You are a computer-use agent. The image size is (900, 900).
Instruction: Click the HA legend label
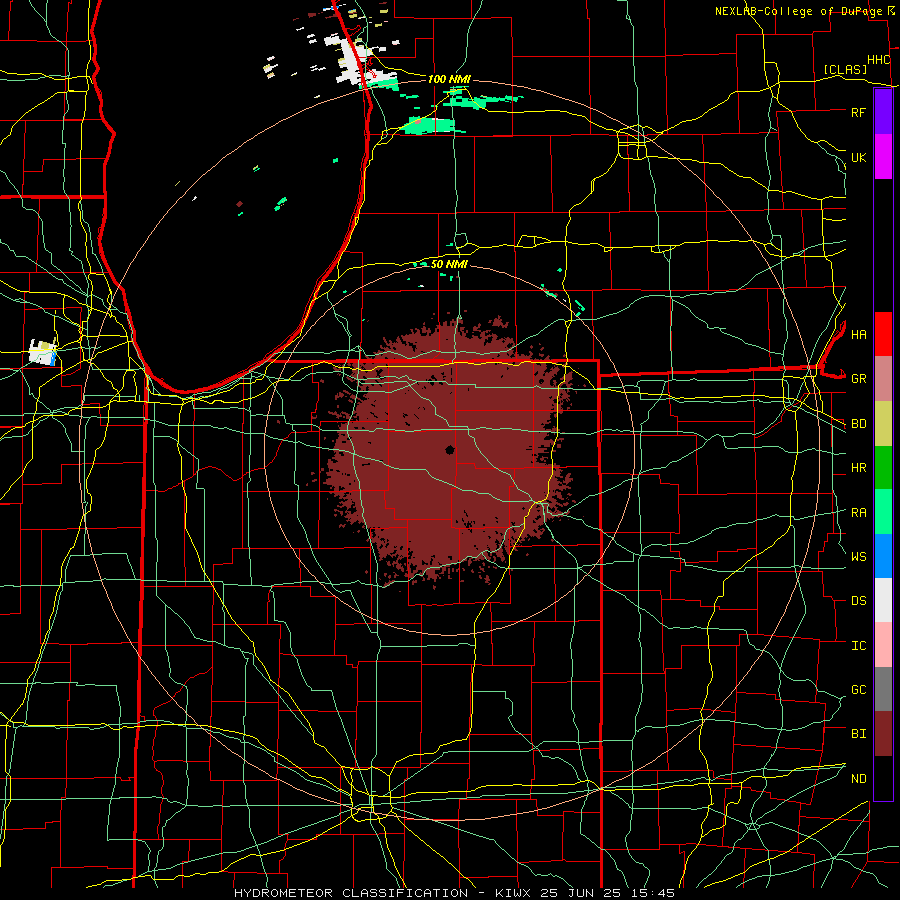coord(858,335)
